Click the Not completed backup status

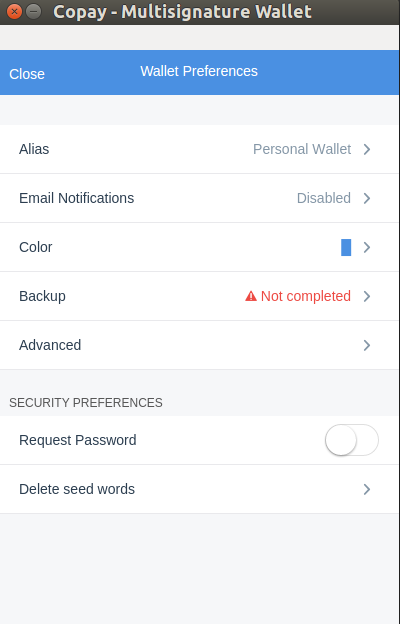click(x=306, y=296)
